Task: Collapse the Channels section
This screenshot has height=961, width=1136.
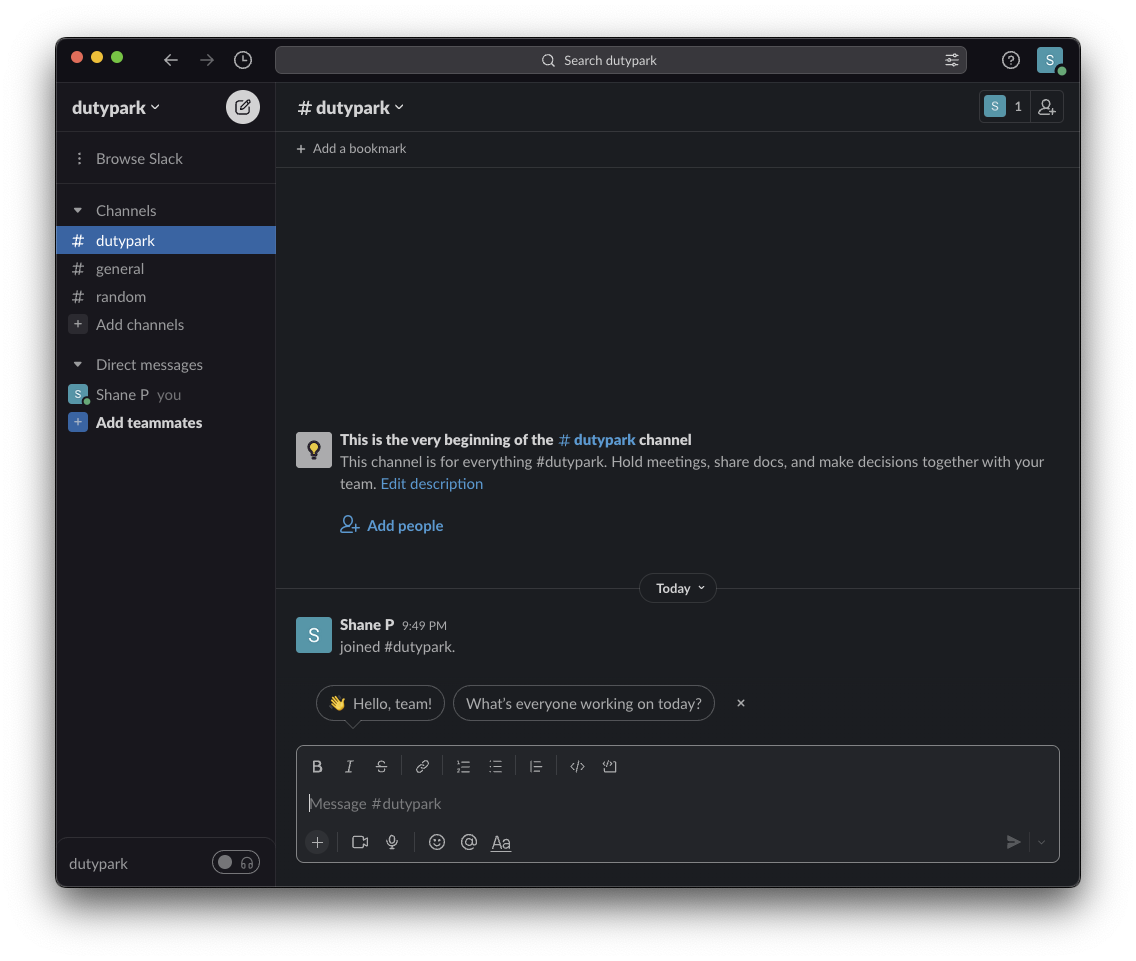Action: click(x=78, y=211)
